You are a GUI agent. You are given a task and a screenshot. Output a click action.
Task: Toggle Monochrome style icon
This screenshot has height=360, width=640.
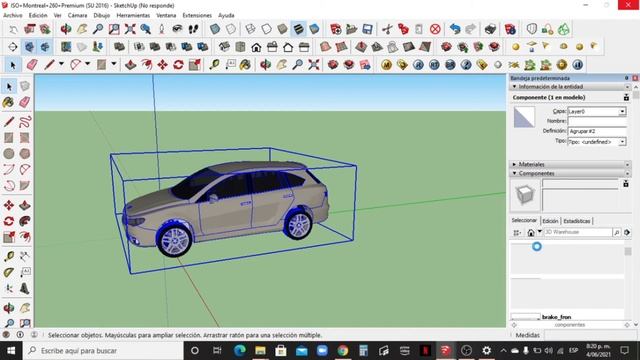click(x=314, y=29)
